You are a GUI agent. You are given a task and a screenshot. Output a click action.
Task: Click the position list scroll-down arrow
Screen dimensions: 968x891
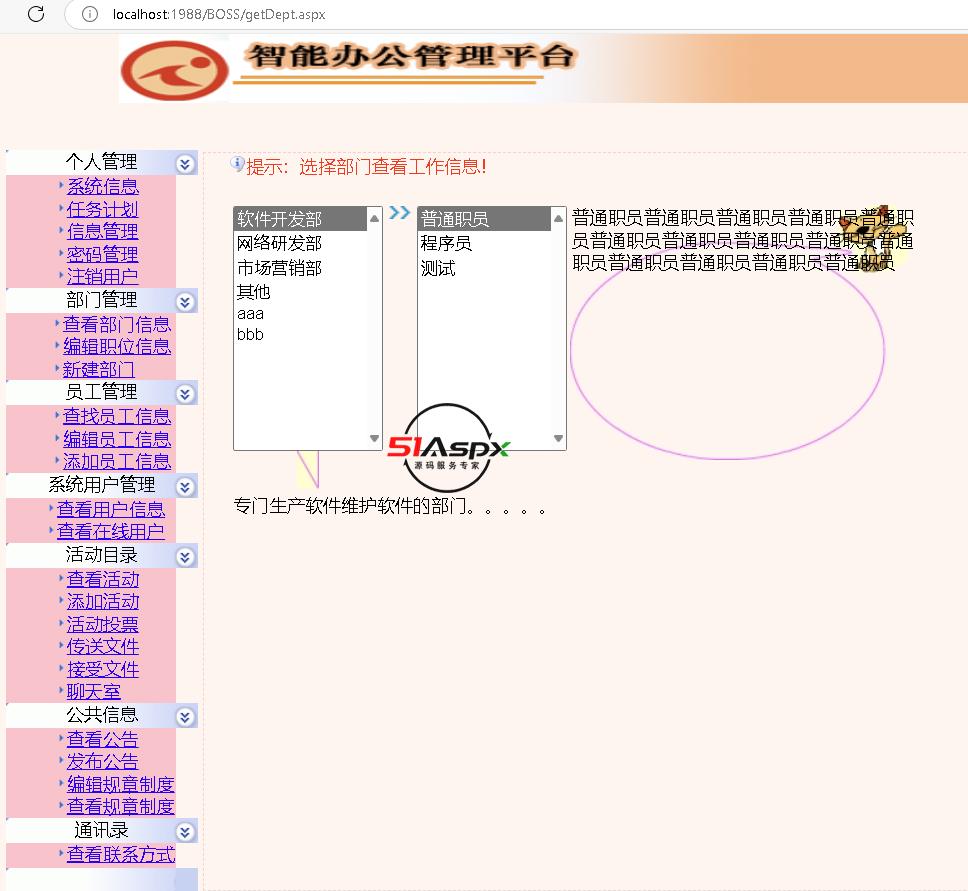point(558,438)
